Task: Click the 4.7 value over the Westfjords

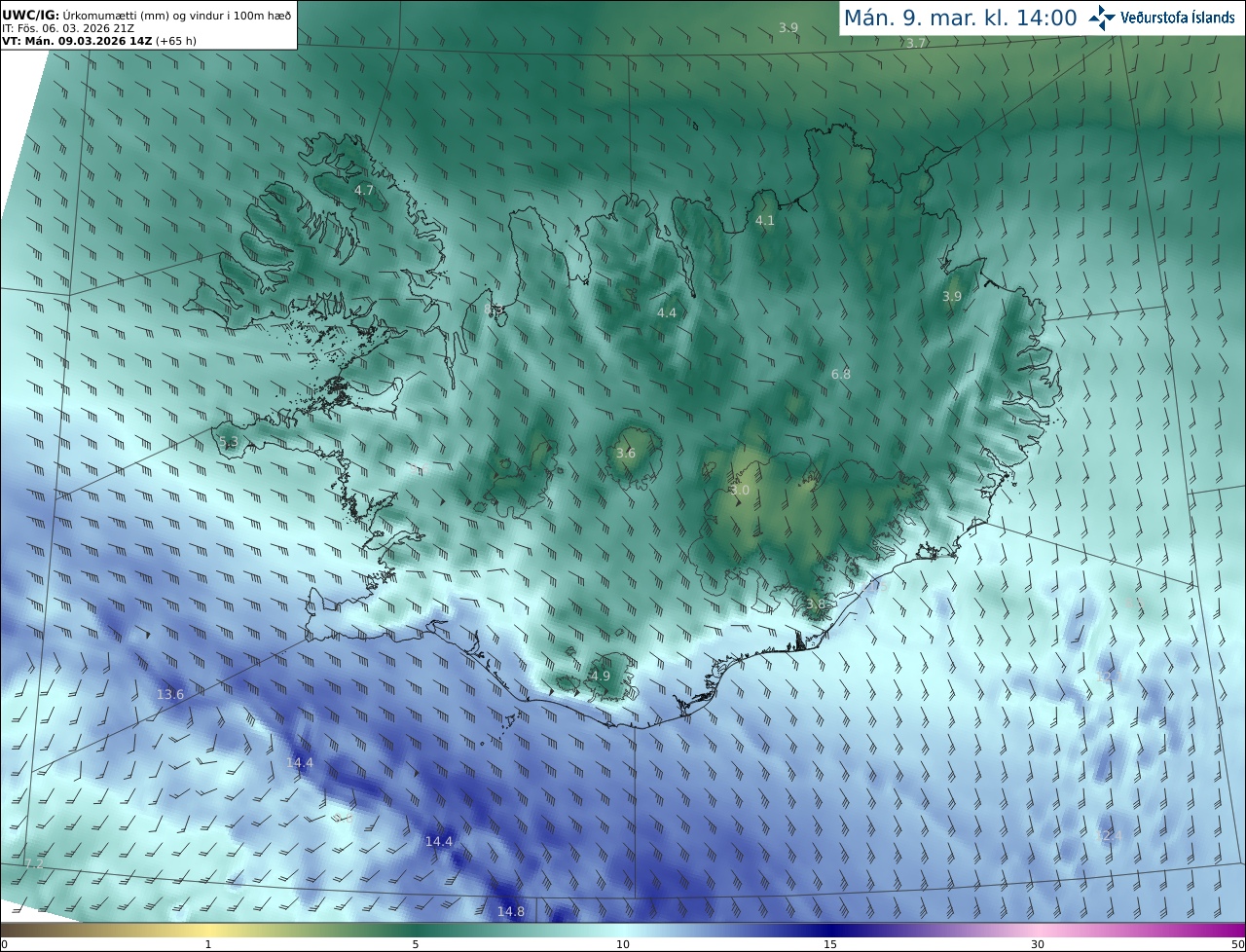Action: coord(364,191)
